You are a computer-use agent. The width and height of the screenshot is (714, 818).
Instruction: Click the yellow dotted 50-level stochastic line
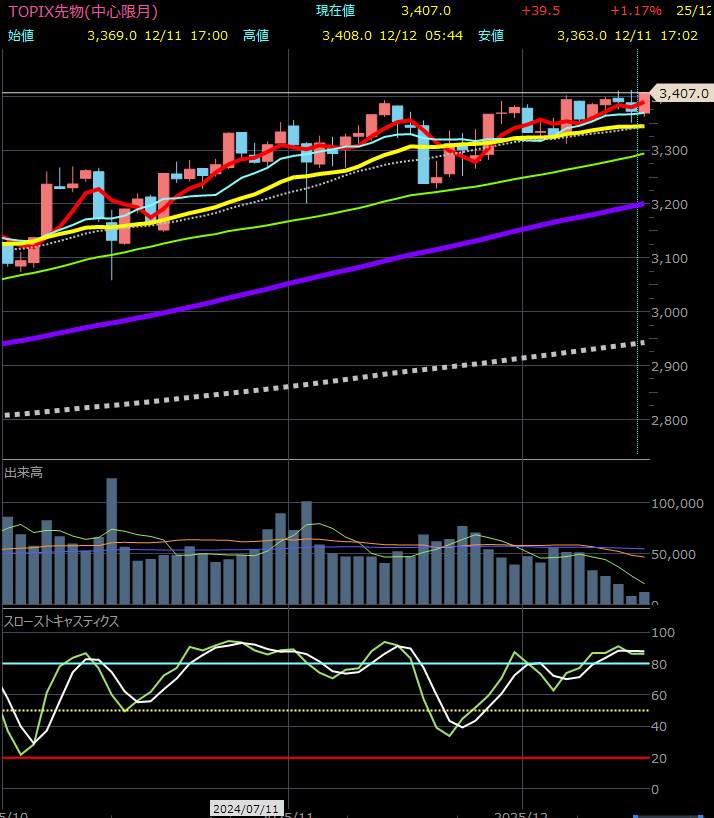tap(300, 711)
